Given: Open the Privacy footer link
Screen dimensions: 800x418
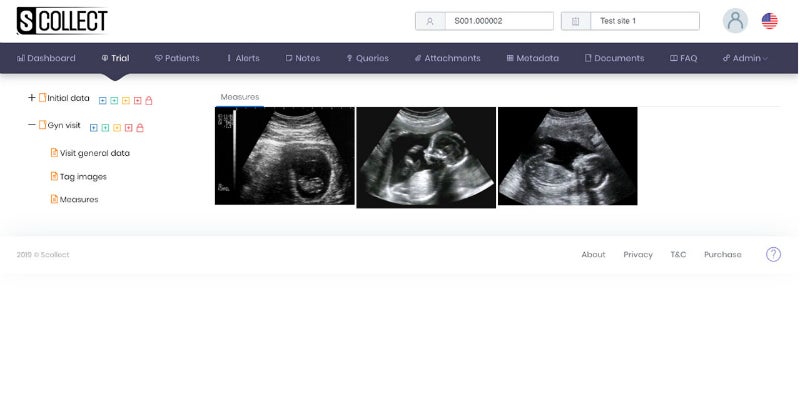Looking at the screenshot, I should (x=637, y=254).
